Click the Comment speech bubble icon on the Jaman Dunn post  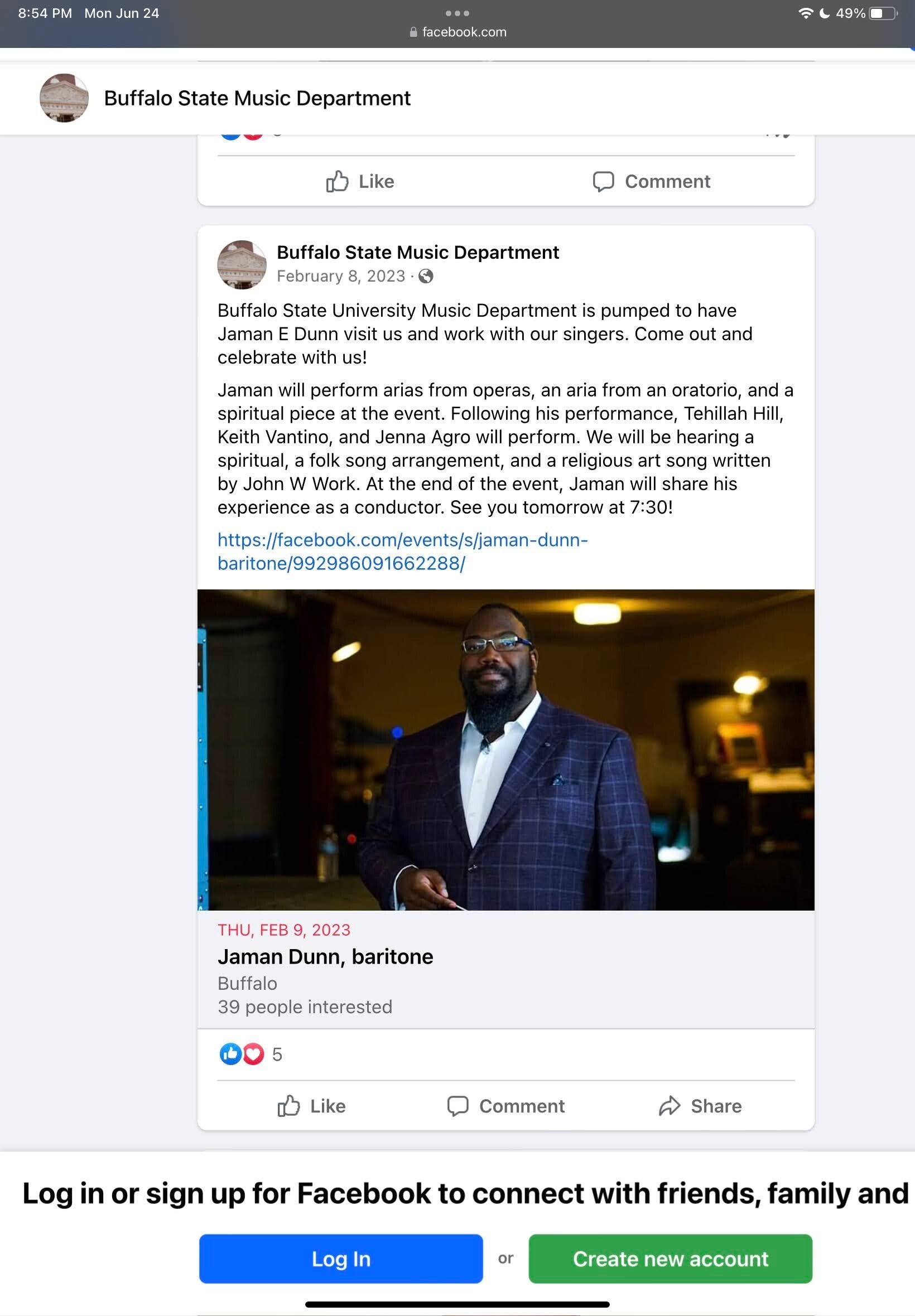(x=458, y=1106)
